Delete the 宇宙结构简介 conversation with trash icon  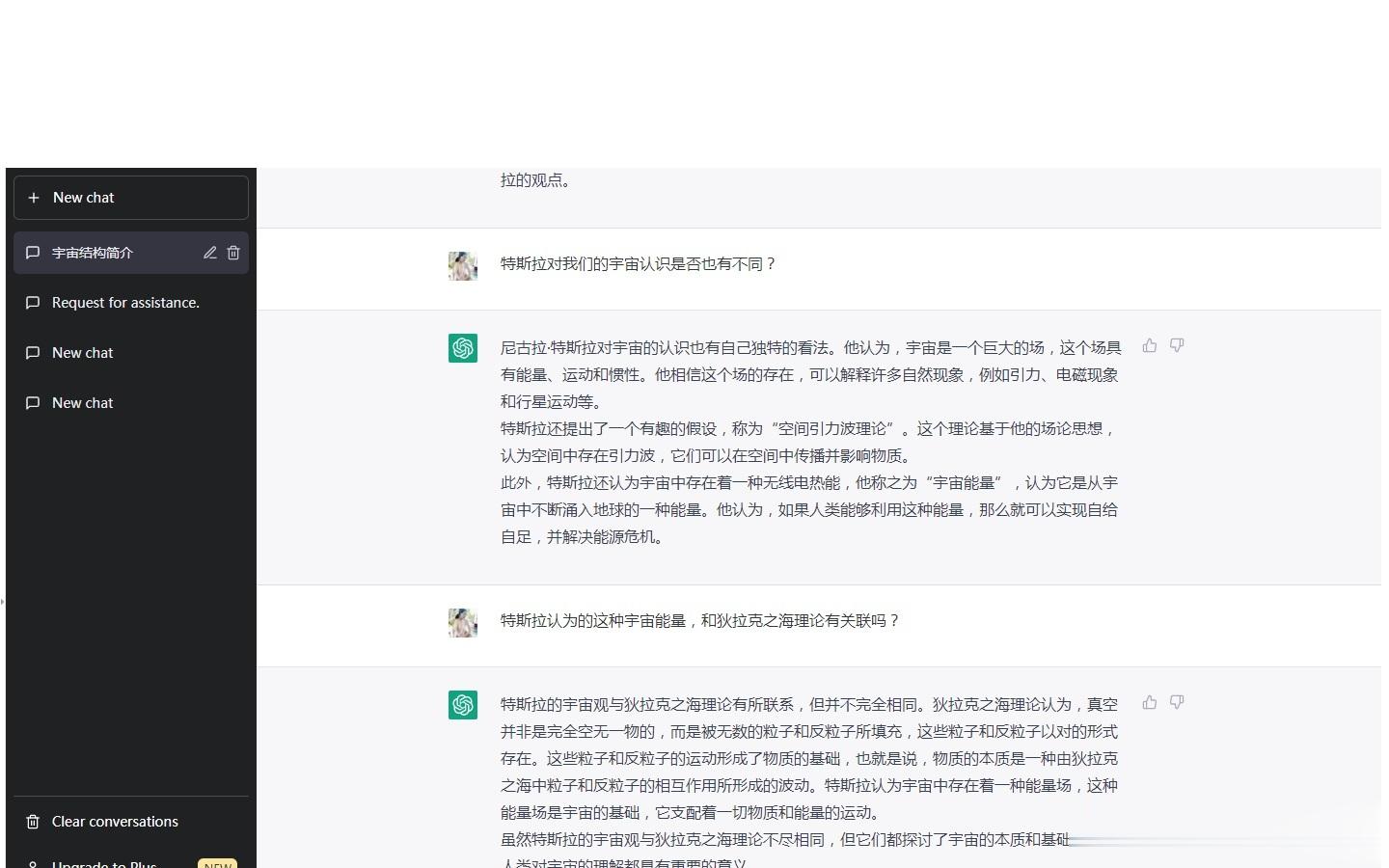233,253
